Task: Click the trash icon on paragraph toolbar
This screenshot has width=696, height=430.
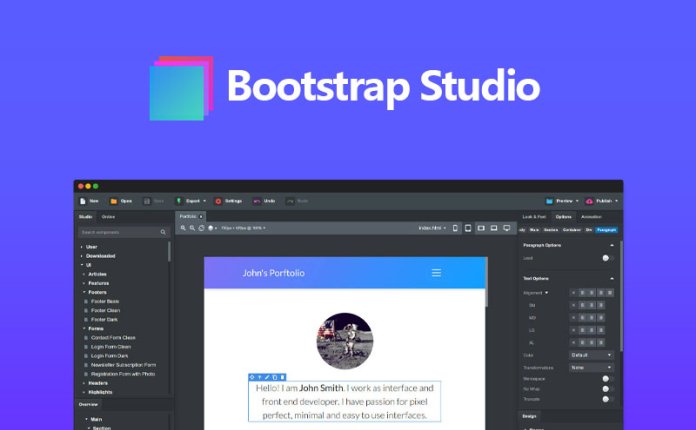Action: click(282, 377)
